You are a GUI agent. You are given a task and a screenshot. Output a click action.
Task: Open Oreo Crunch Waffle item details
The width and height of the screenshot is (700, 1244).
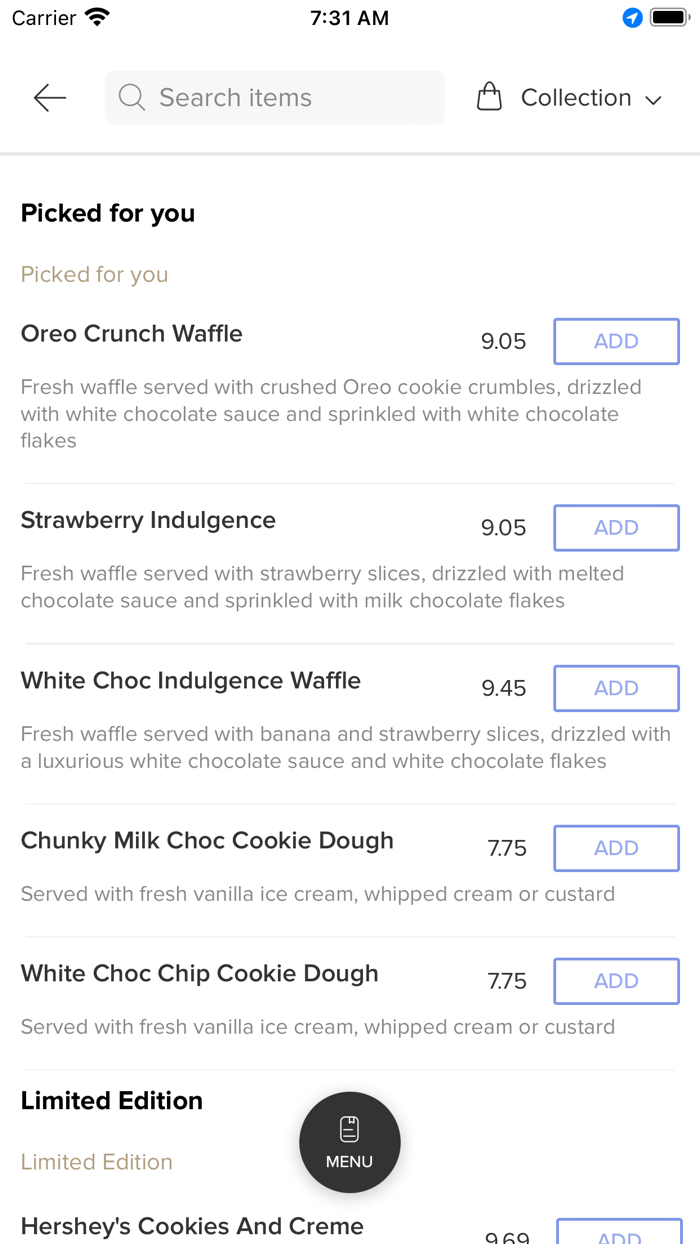pos(132,333)
